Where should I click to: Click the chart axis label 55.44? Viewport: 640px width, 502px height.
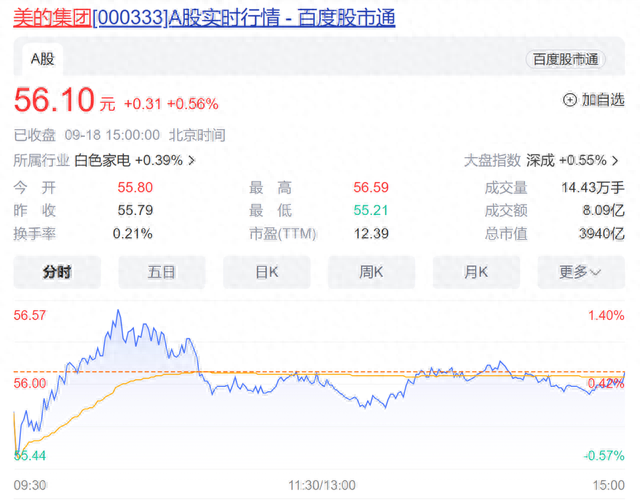point(30,455)
